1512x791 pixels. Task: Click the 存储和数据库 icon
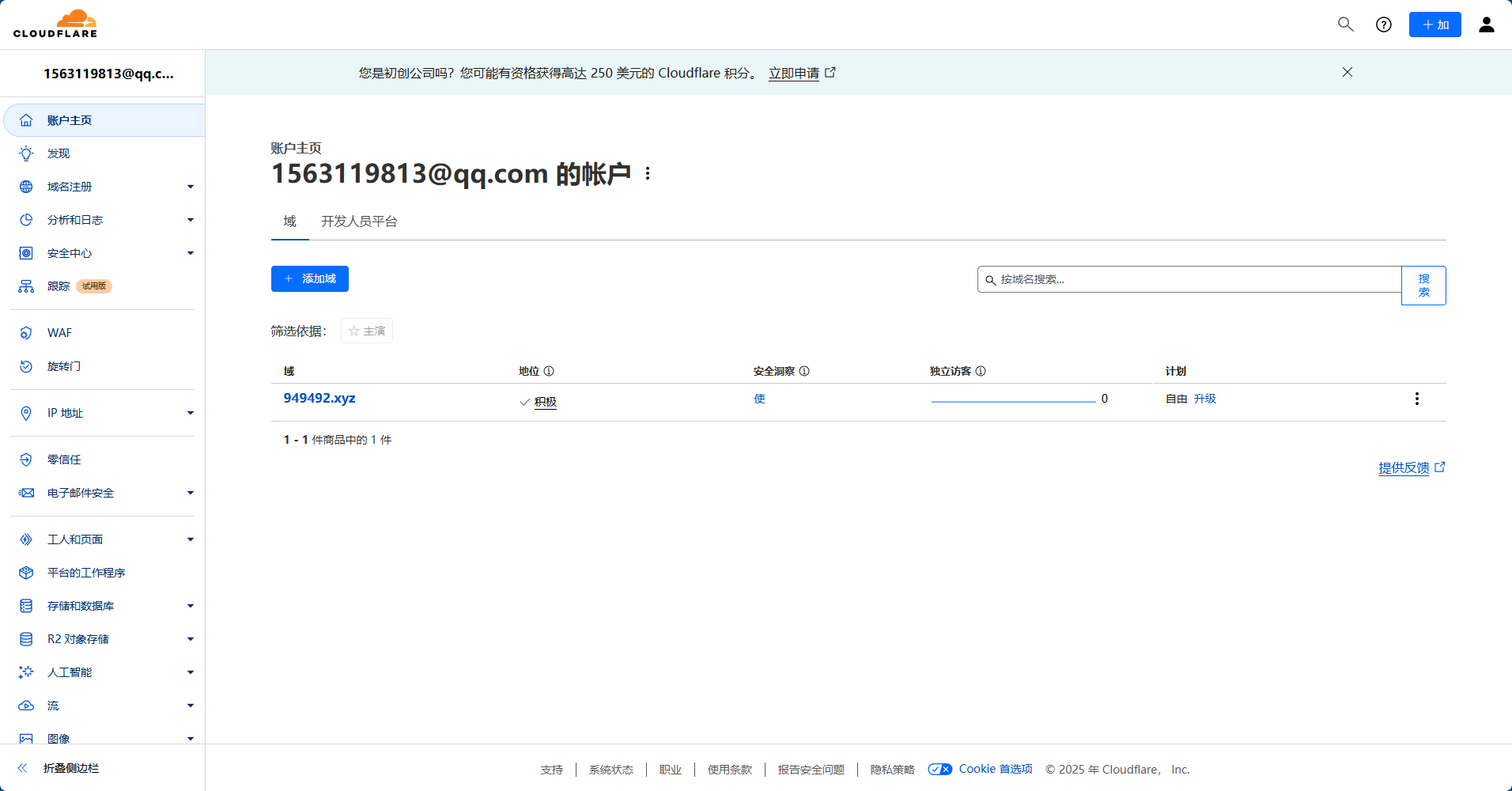(x=26, y=606)
